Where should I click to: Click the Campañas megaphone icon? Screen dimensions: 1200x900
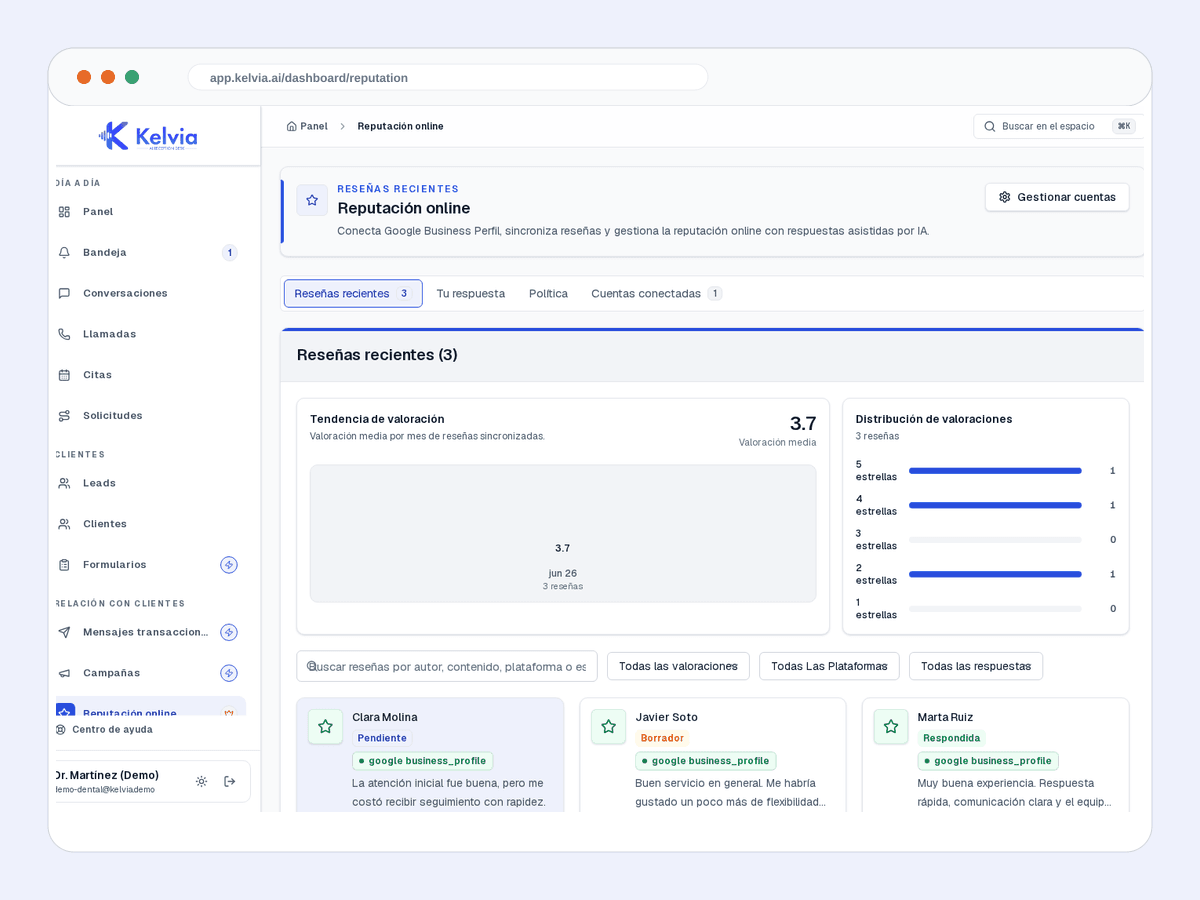pos(64,673)
